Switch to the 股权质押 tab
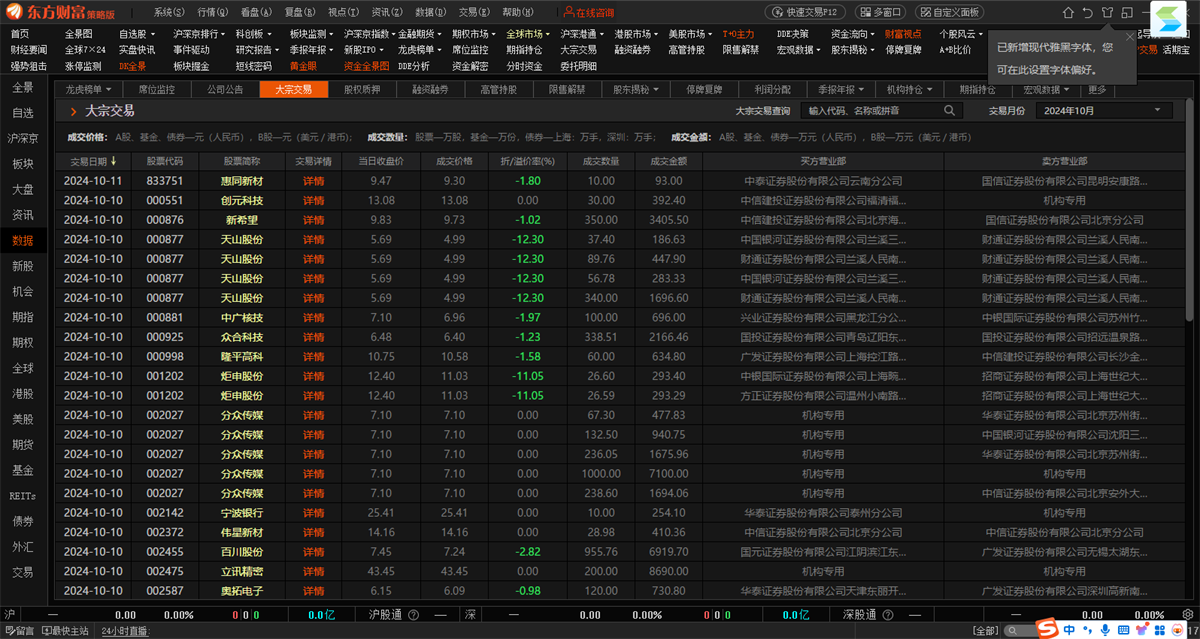The width and height of the screenshot is (1200, 639). pos(362,89)
